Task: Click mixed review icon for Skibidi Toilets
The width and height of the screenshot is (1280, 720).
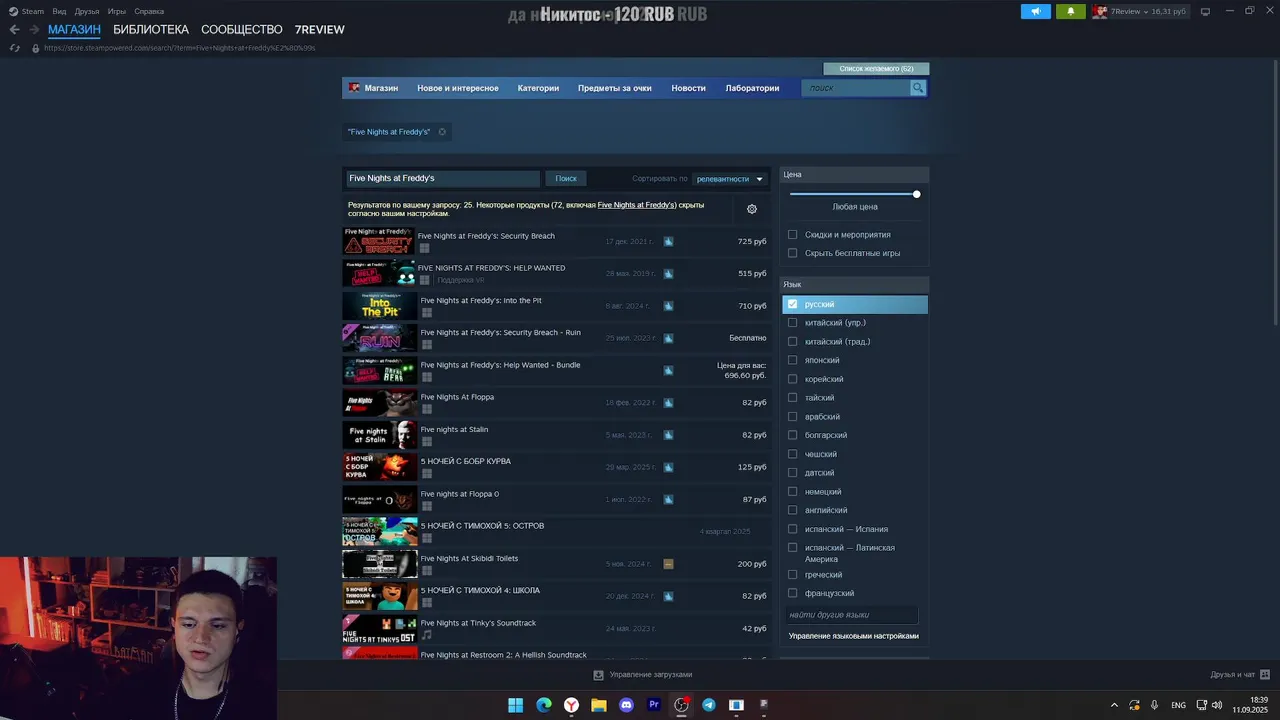Action: 668,564
